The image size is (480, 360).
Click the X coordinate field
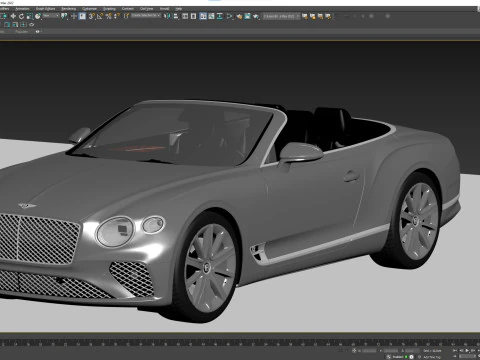pos(369,351)
